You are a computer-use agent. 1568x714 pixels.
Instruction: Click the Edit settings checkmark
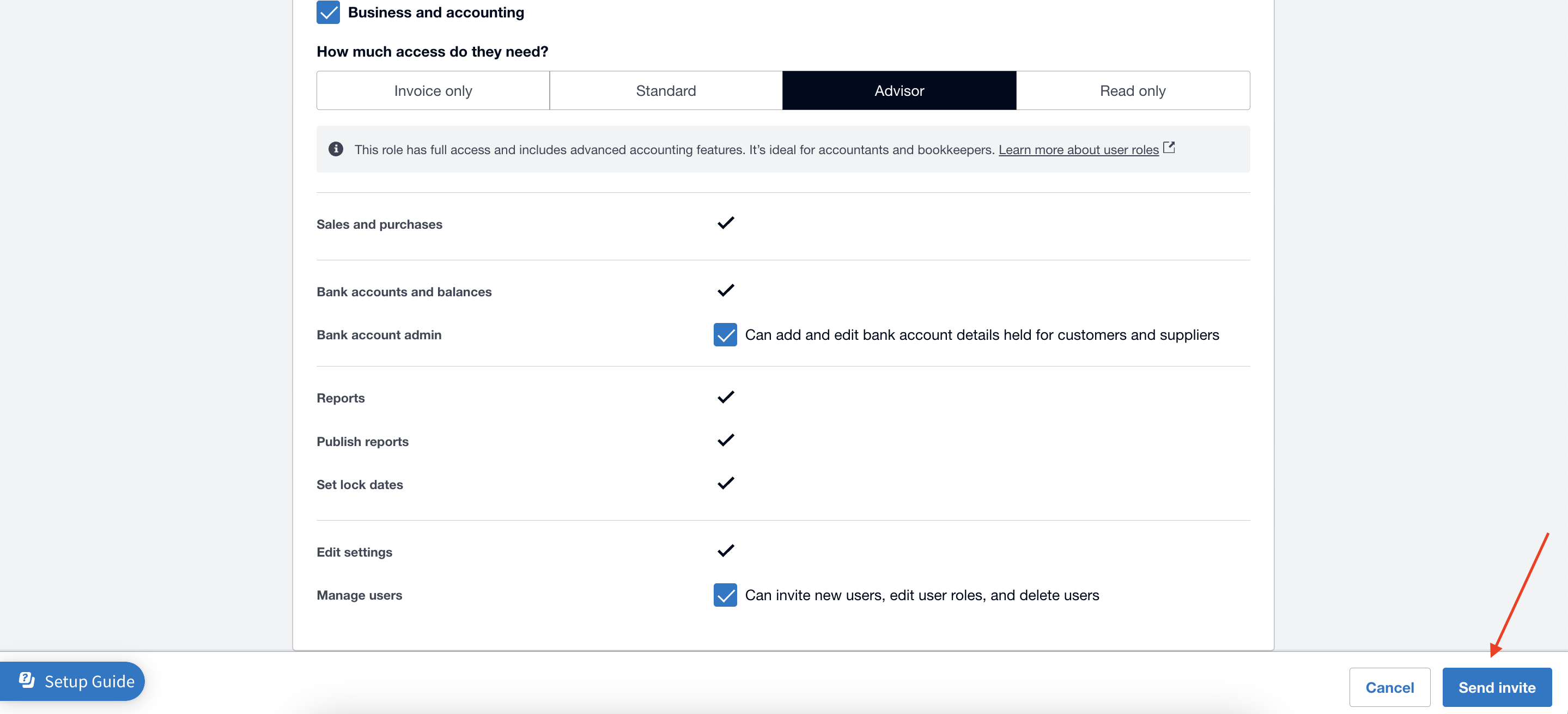click(726, 550)
